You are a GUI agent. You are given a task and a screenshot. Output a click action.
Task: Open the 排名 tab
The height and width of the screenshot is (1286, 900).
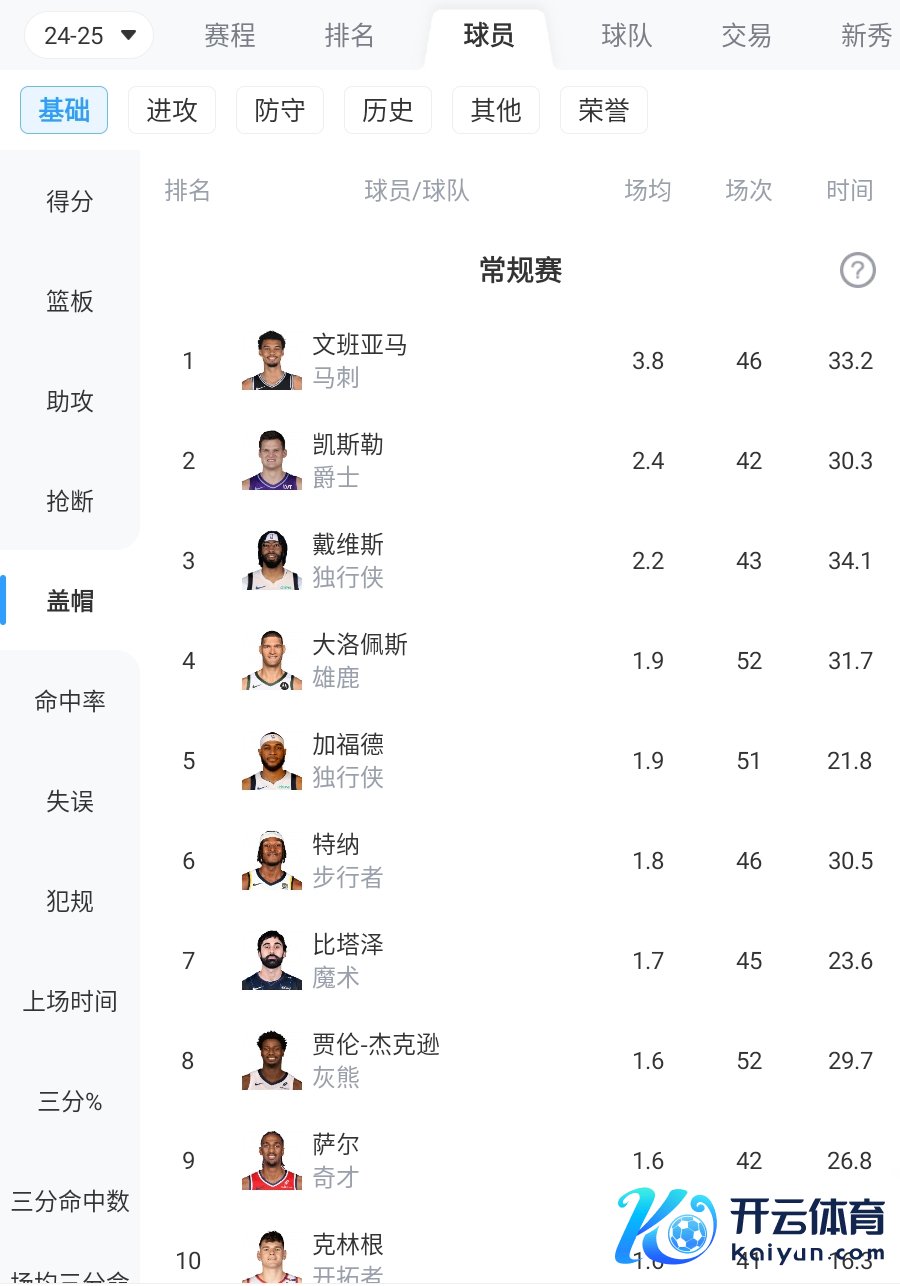pos(349,36)
